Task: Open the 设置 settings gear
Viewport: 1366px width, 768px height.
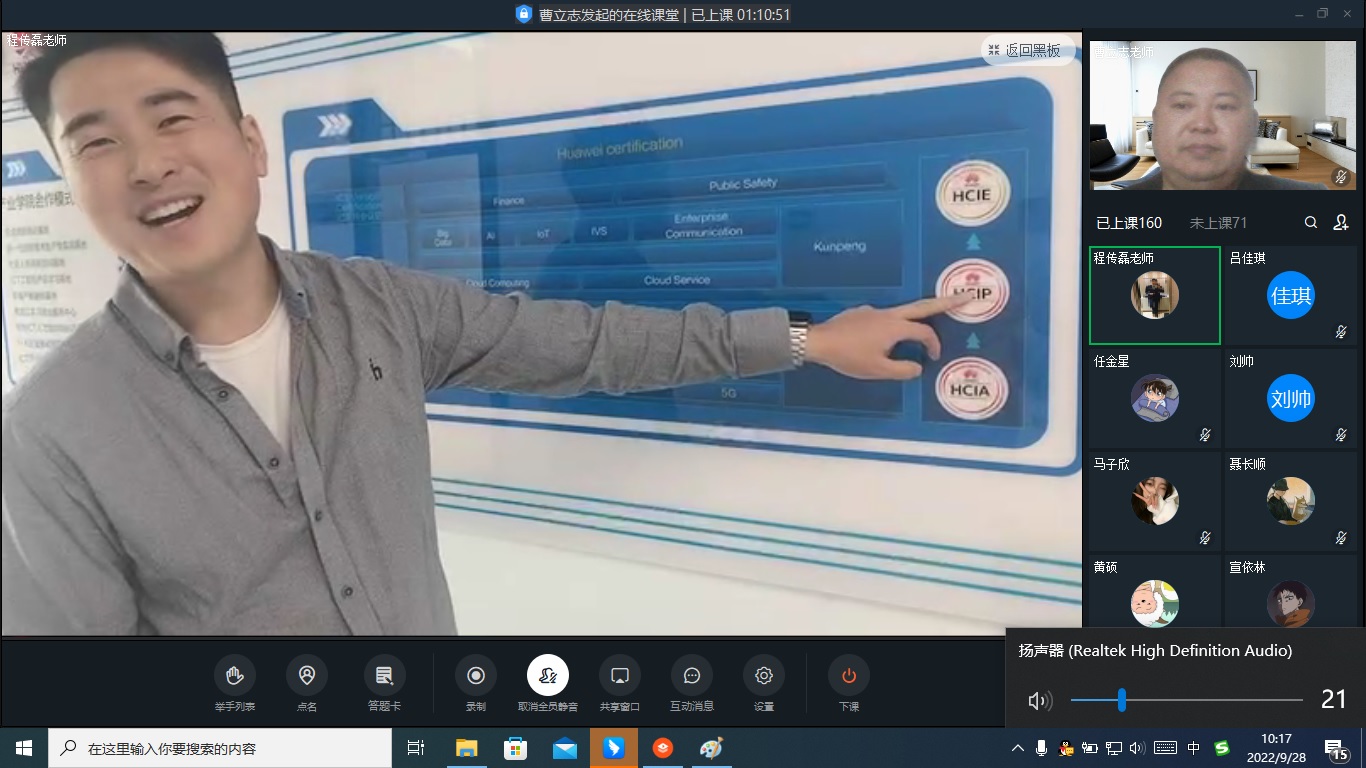Action: [x=764, y=676]
